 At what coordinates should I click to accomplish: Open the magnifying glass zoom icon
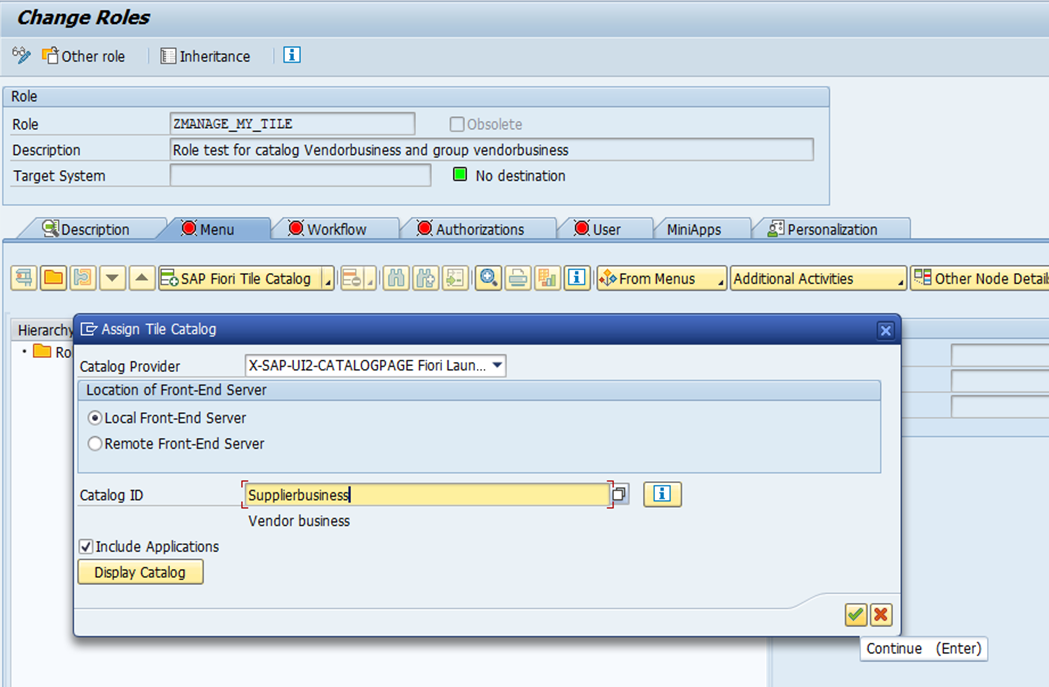pyautogui.click(x=488, y=279)
